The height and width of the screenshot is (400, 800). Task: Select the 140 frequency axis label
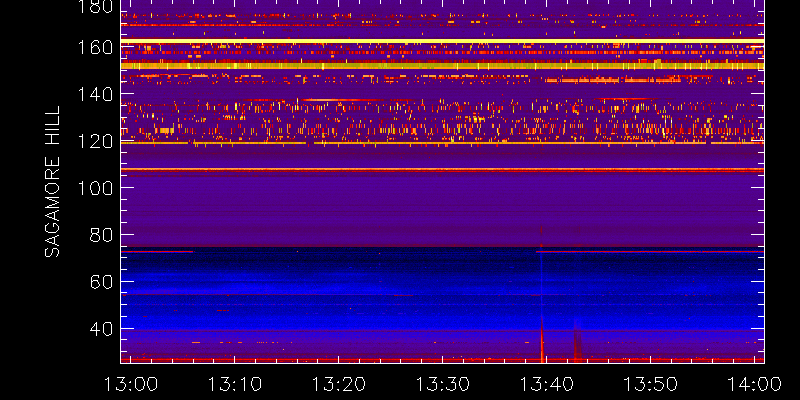95,94
